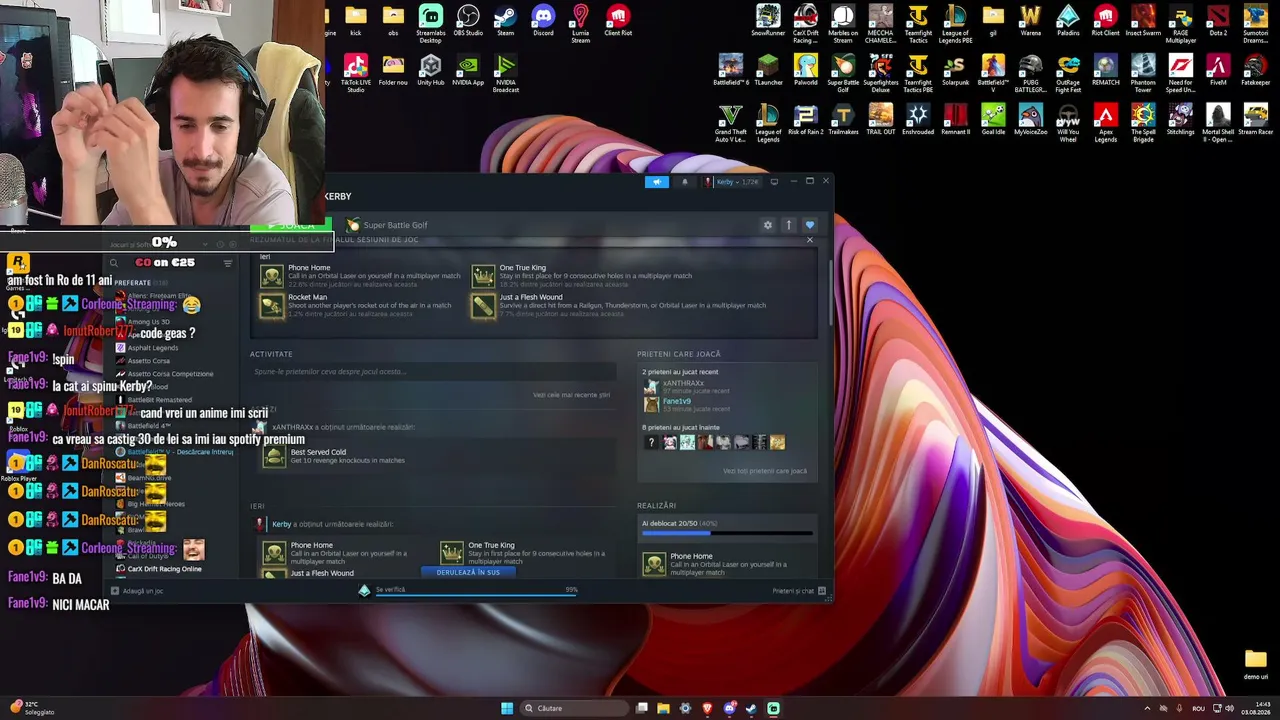The height and width of the screenshot is (720, 1280).
Task: Open File Explorer from the taskbar
Action: [663, 708]
